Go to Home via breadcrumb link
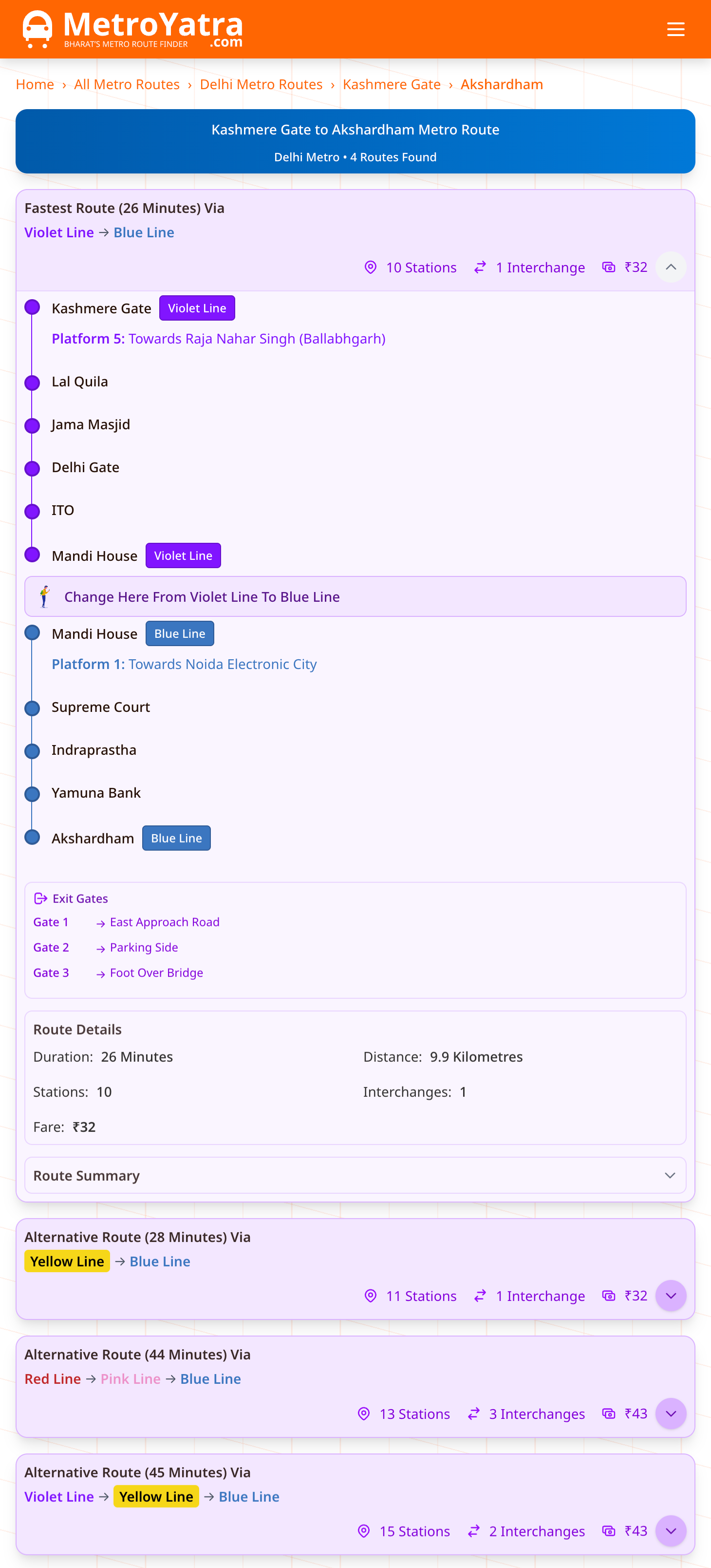The width and height of the screenshot is (711, 1568). pyautogui.click(x=35, y=85)
